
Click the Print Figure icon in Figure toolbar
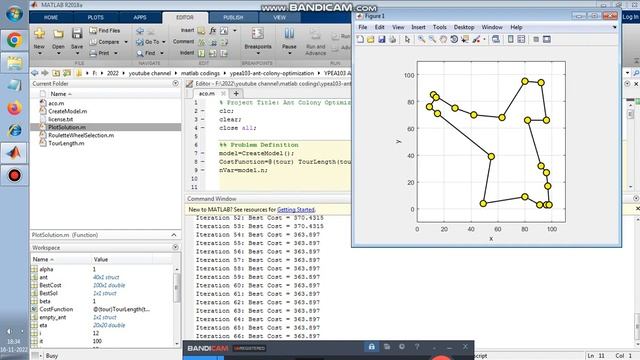[392, 39]
